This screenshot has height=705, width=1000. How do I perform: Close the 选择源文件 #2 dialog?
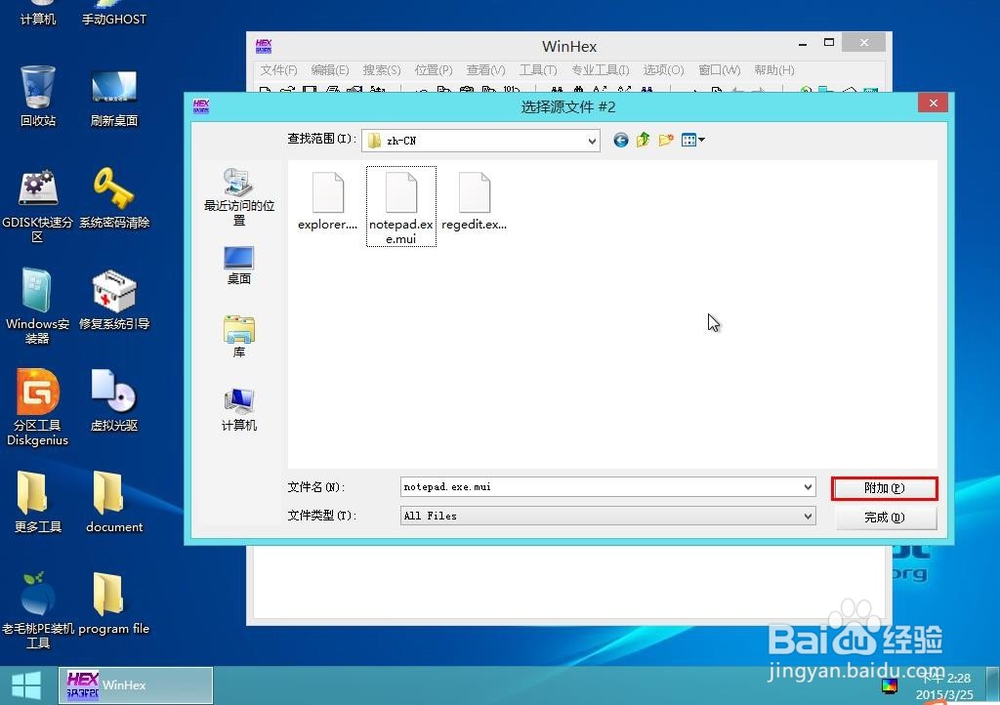[933, 103]
